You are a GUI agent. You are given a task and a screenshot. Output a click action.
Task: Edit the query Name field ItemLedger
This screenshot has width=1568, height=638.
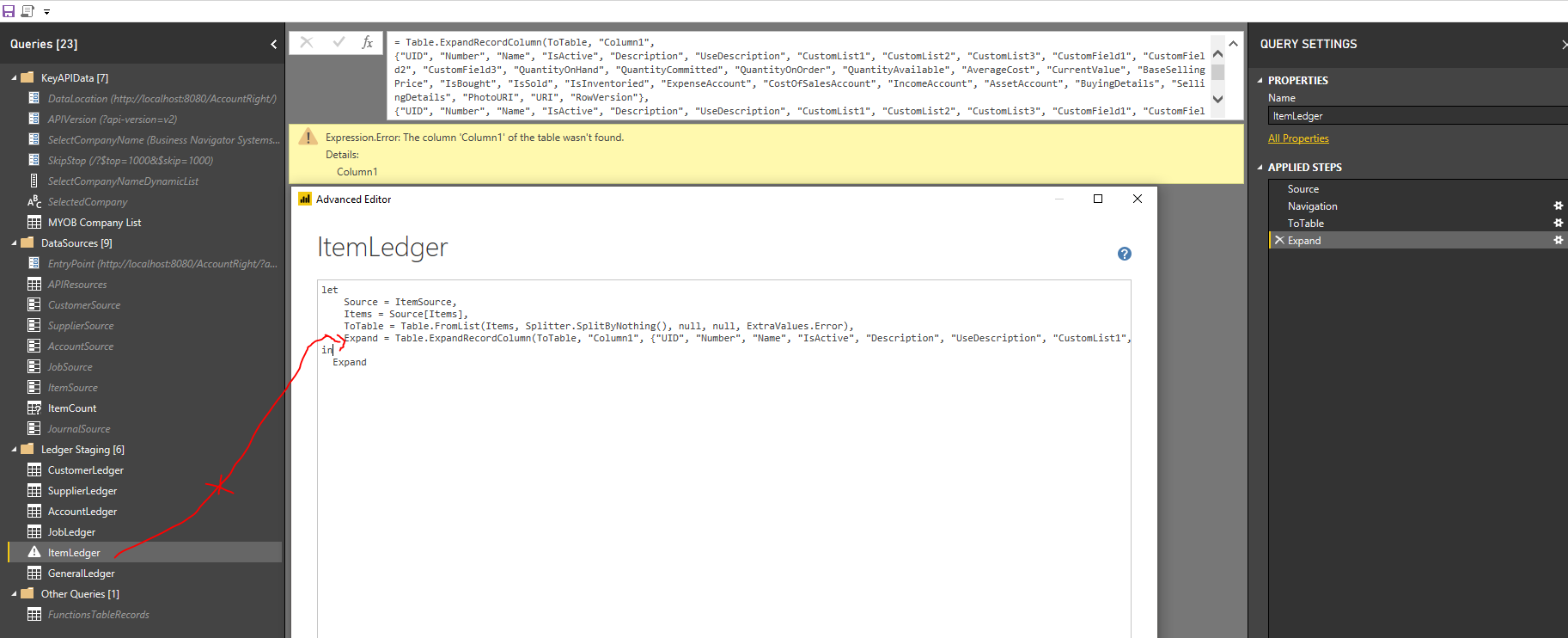coord(1418,116)
